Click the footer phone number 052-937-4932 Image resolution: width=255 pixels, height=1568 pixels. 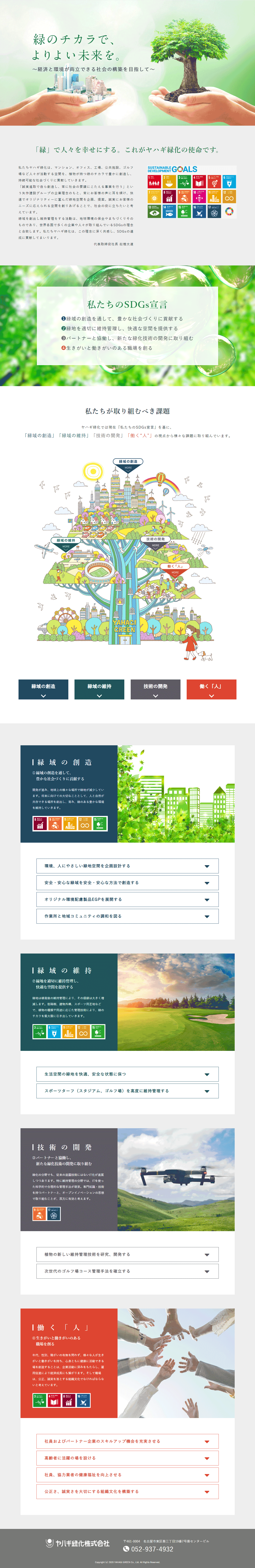[x=152, y=1549]
